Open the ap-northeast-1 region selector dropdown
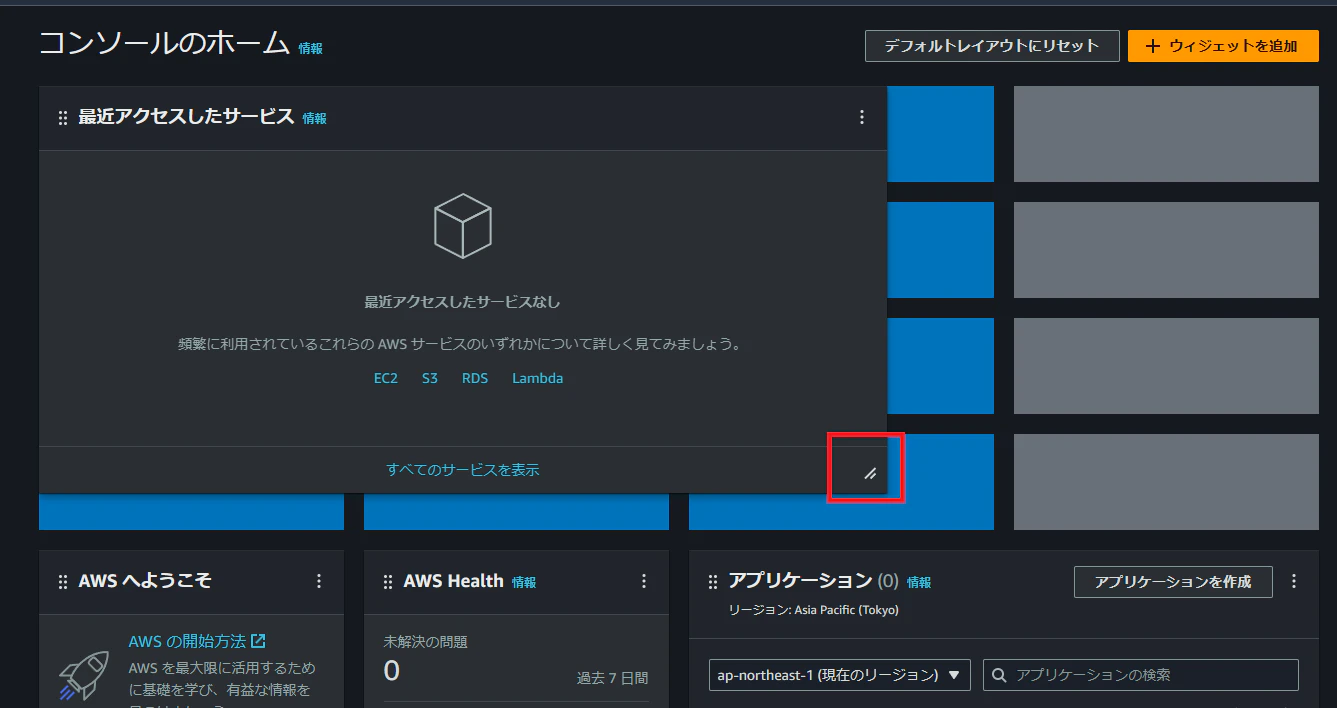 [x=838, y=675]
